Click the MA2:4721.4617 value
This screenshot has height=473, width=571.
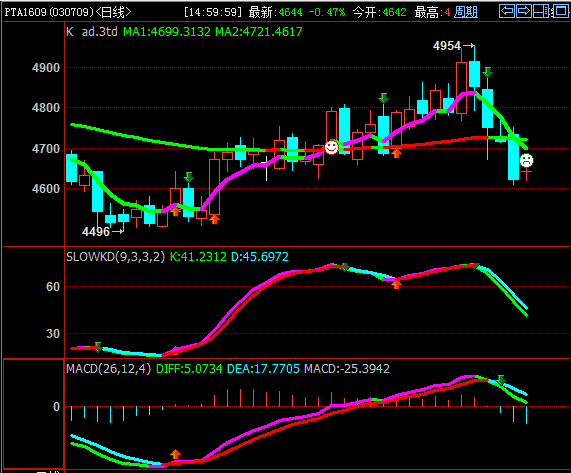point(259,32)
